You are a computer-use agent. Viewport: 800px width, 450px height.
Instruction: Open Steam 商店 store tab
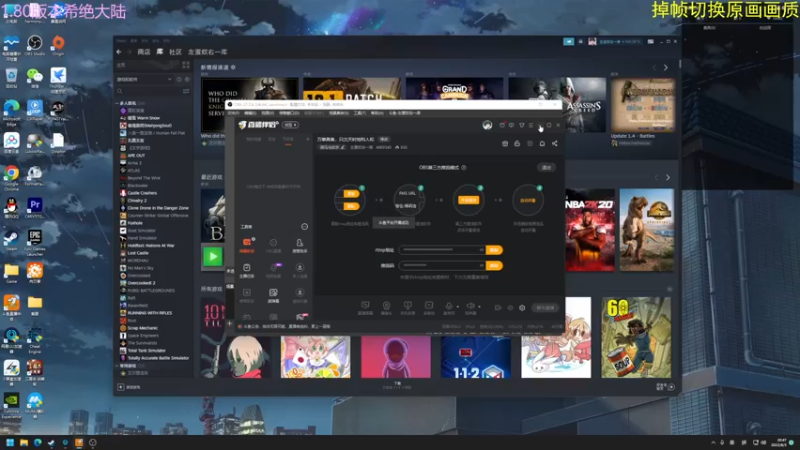pyautogui.click(x=144, y=52)
